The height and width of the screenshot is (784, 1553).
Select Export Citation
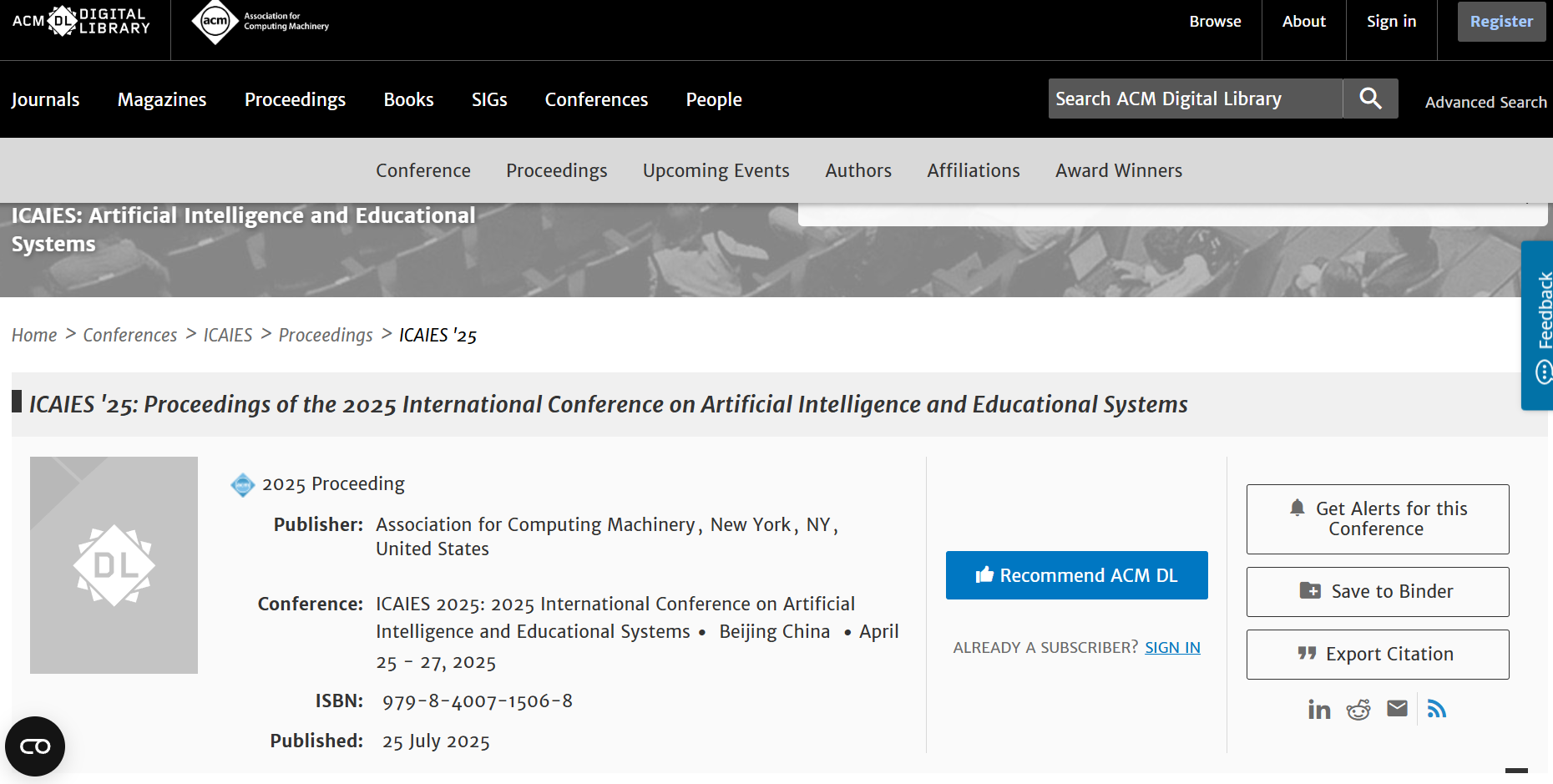tap(1378, 655)
